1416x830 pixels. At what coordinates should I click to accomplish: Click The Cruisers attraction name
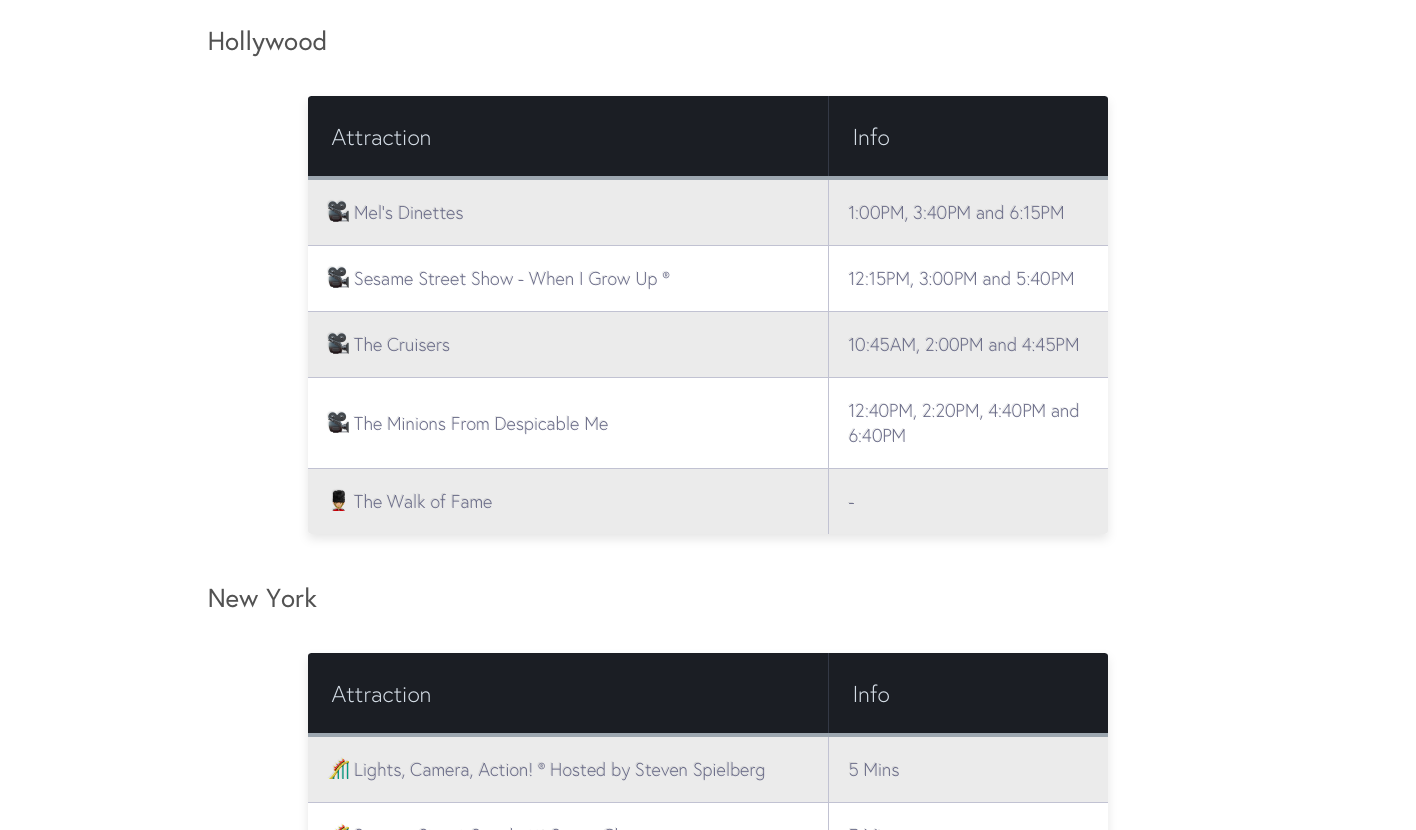pyautogui.click(x=401, y=345)
